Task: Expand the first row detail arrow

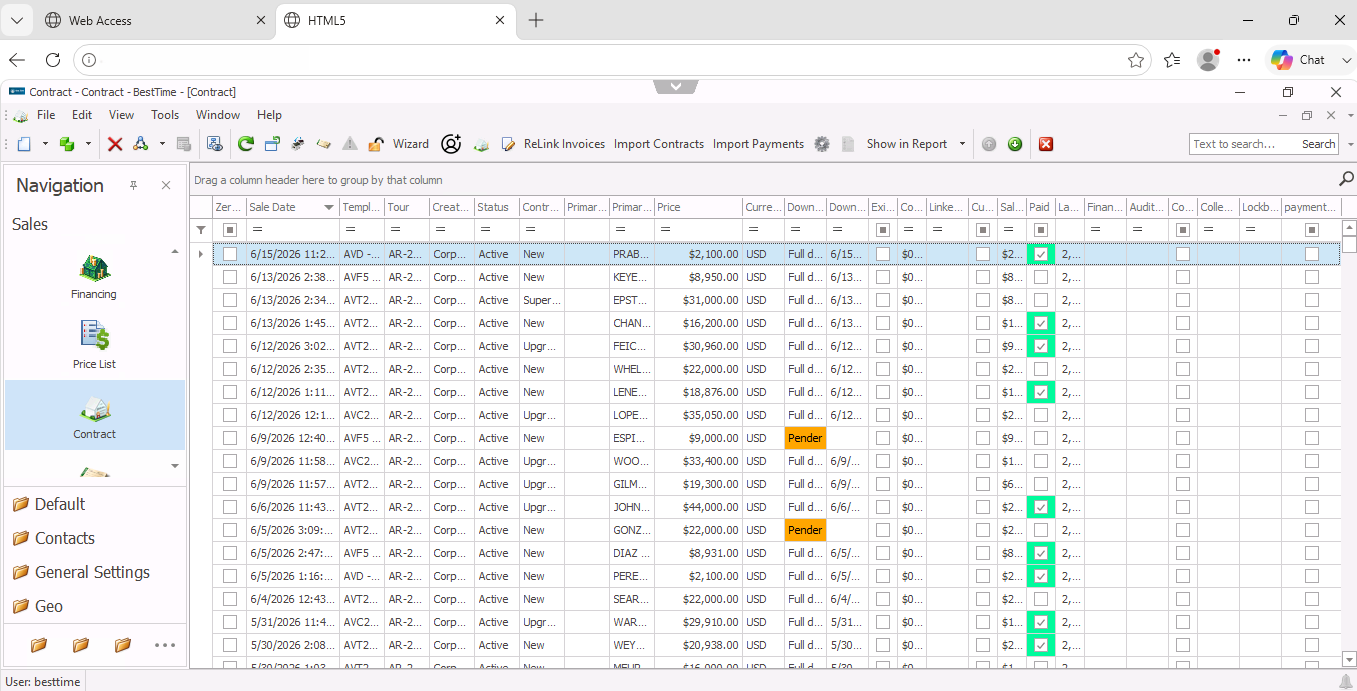Action: [x=201, y=254]
